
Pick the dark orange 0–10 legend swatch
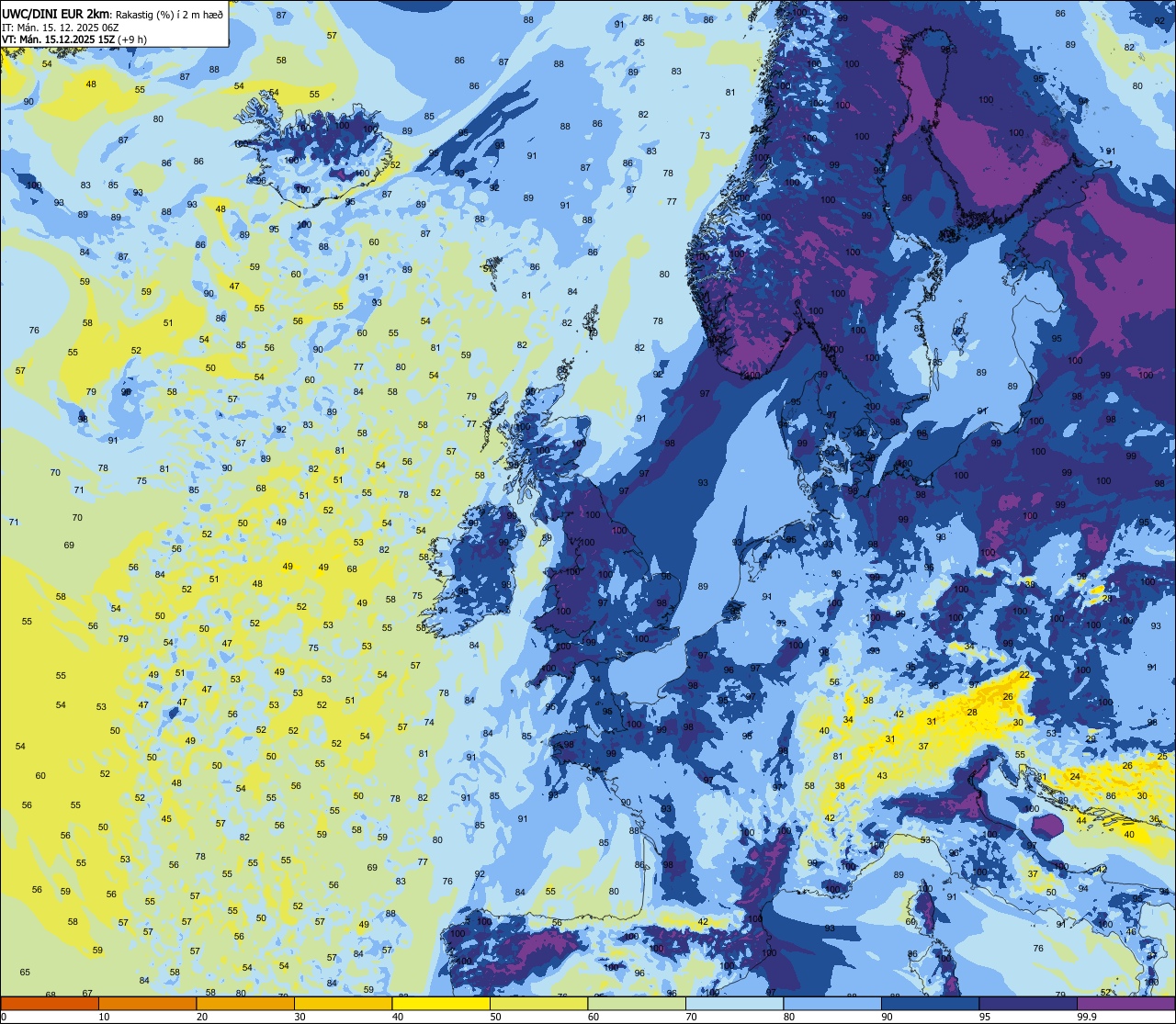pos(50,1003)
